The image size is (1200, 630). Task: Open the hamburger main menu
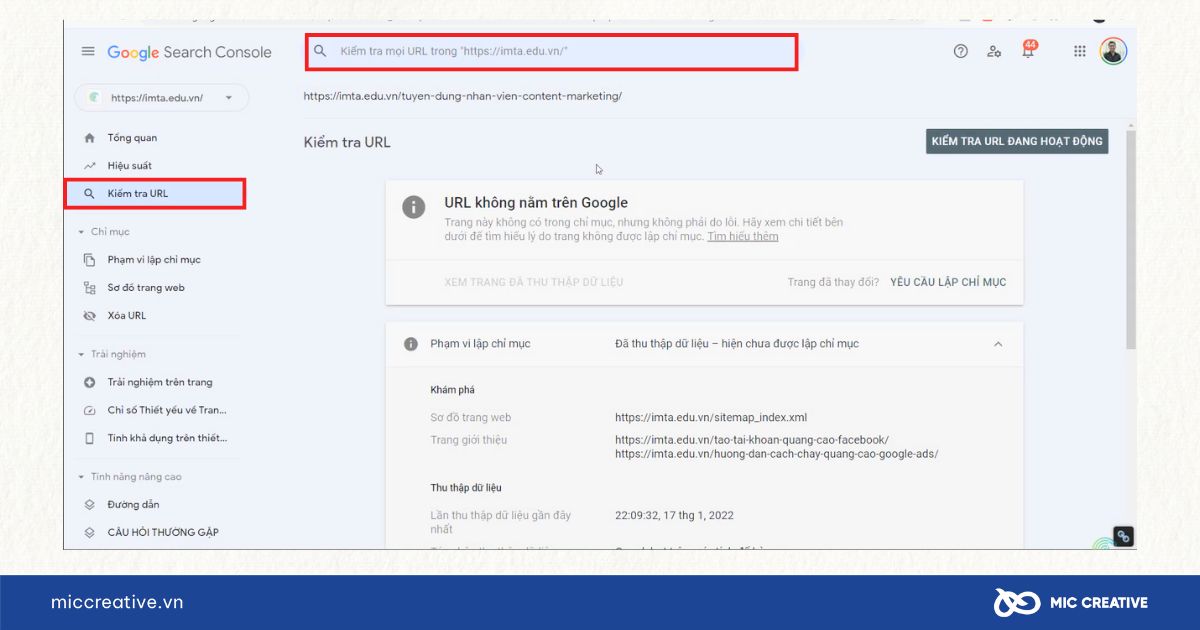[88, 52]
